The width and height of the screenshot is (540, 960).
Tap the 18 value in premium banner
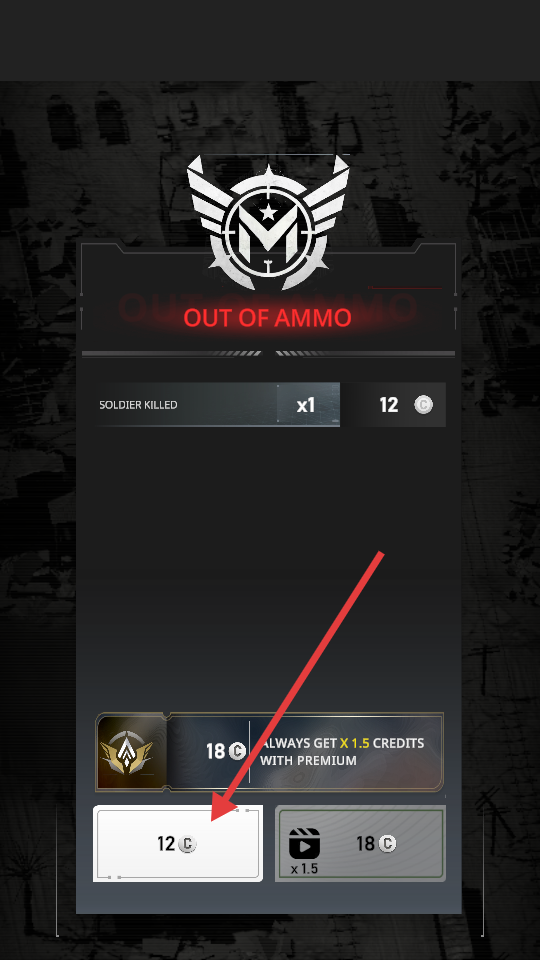click(x=216, y=751)
